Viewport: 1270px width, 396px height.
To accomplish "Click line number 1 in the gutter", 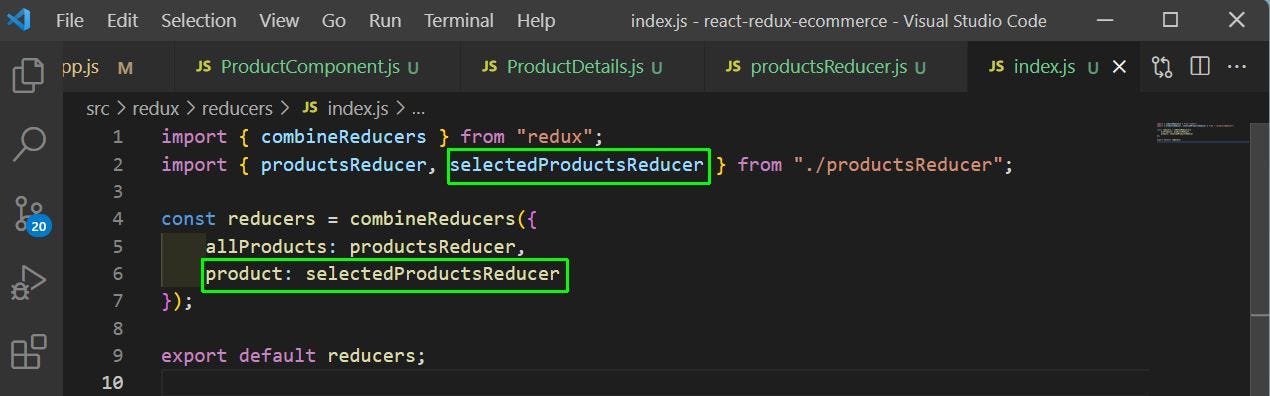I will (x=118, y=137).
